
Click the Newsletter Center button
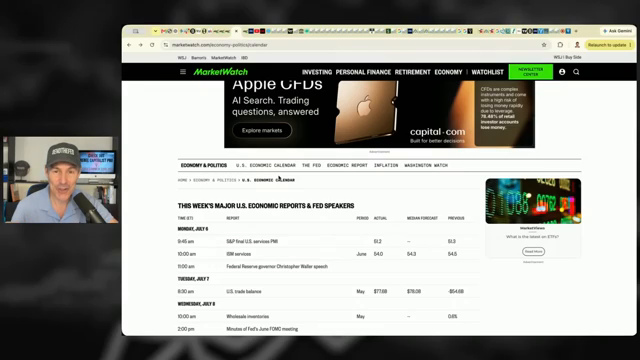(x=531, y=72)
